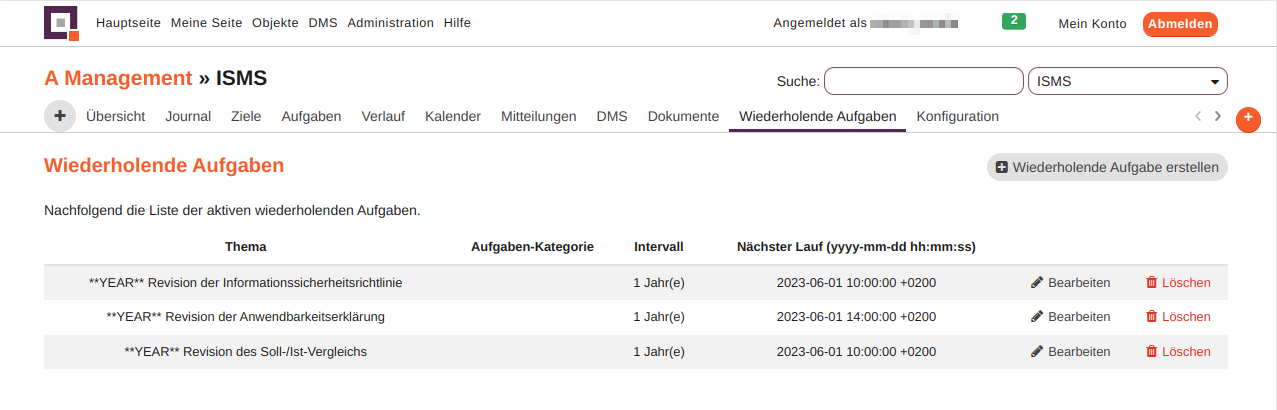
Task: Click Bearbeiten for Informationssicherheitsrichtlinie row
Action: [1070, 283]
